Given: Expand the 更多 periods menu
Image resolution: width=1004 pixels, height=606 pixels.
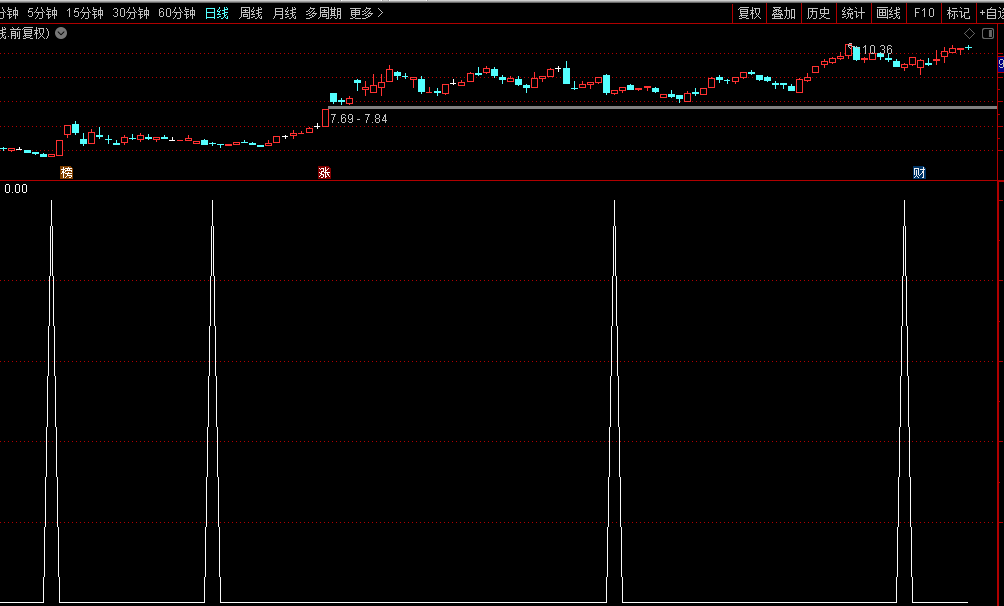Looking at the screenshot, I should pos(366,13).
